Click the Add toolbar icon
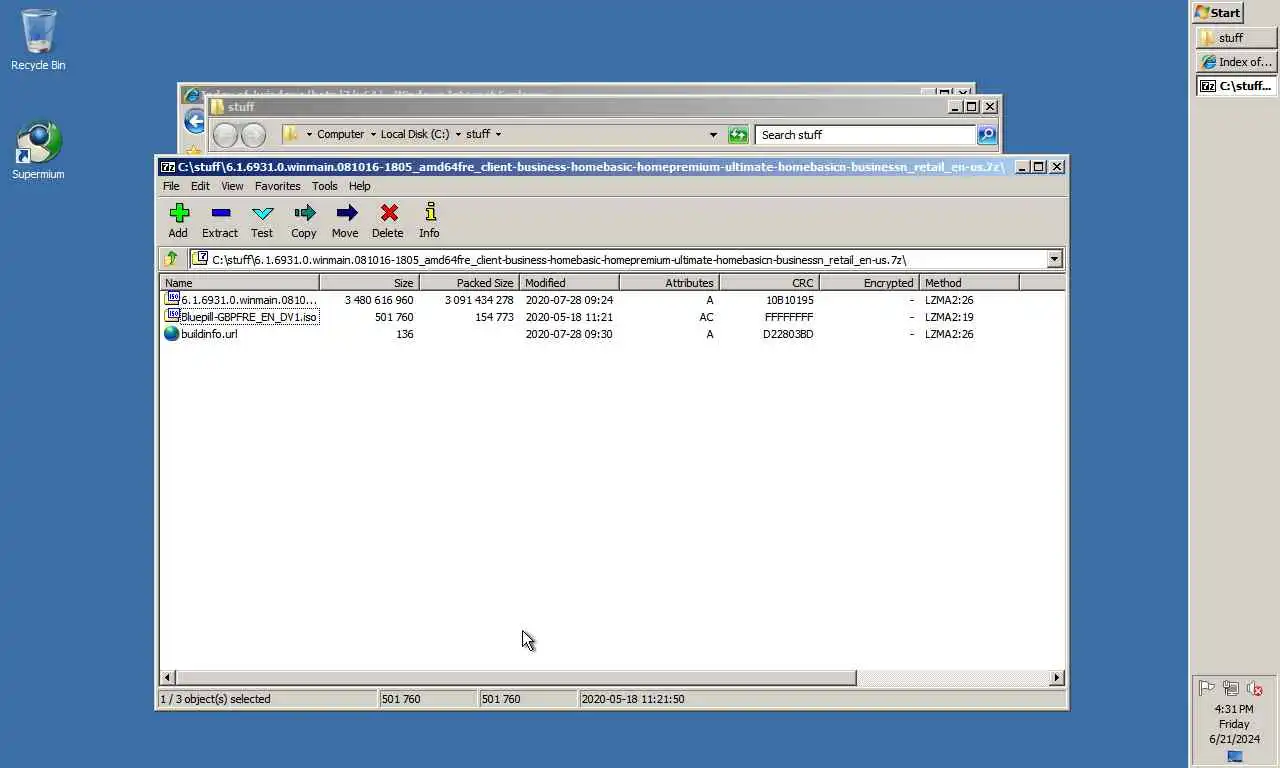This screenshot has height=768, width=1280. [179, 212]
